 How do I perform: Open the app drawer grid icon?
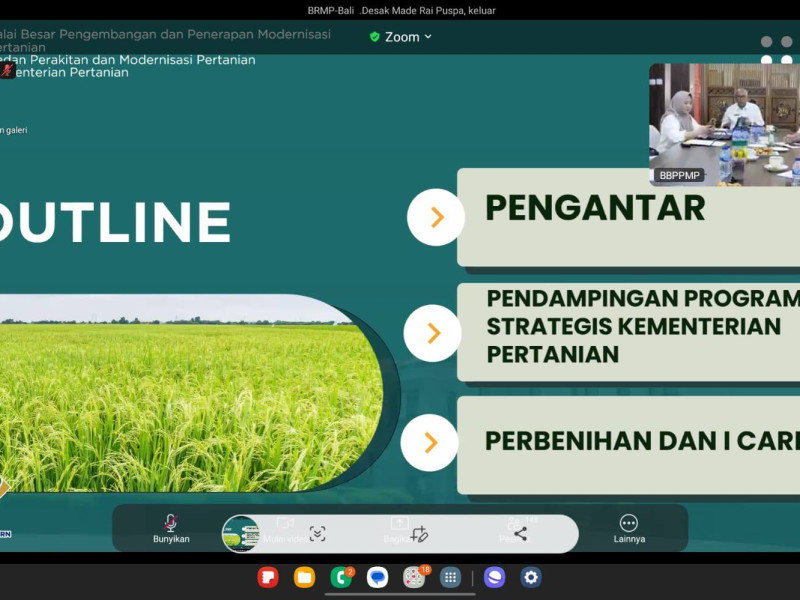point(450,577)
